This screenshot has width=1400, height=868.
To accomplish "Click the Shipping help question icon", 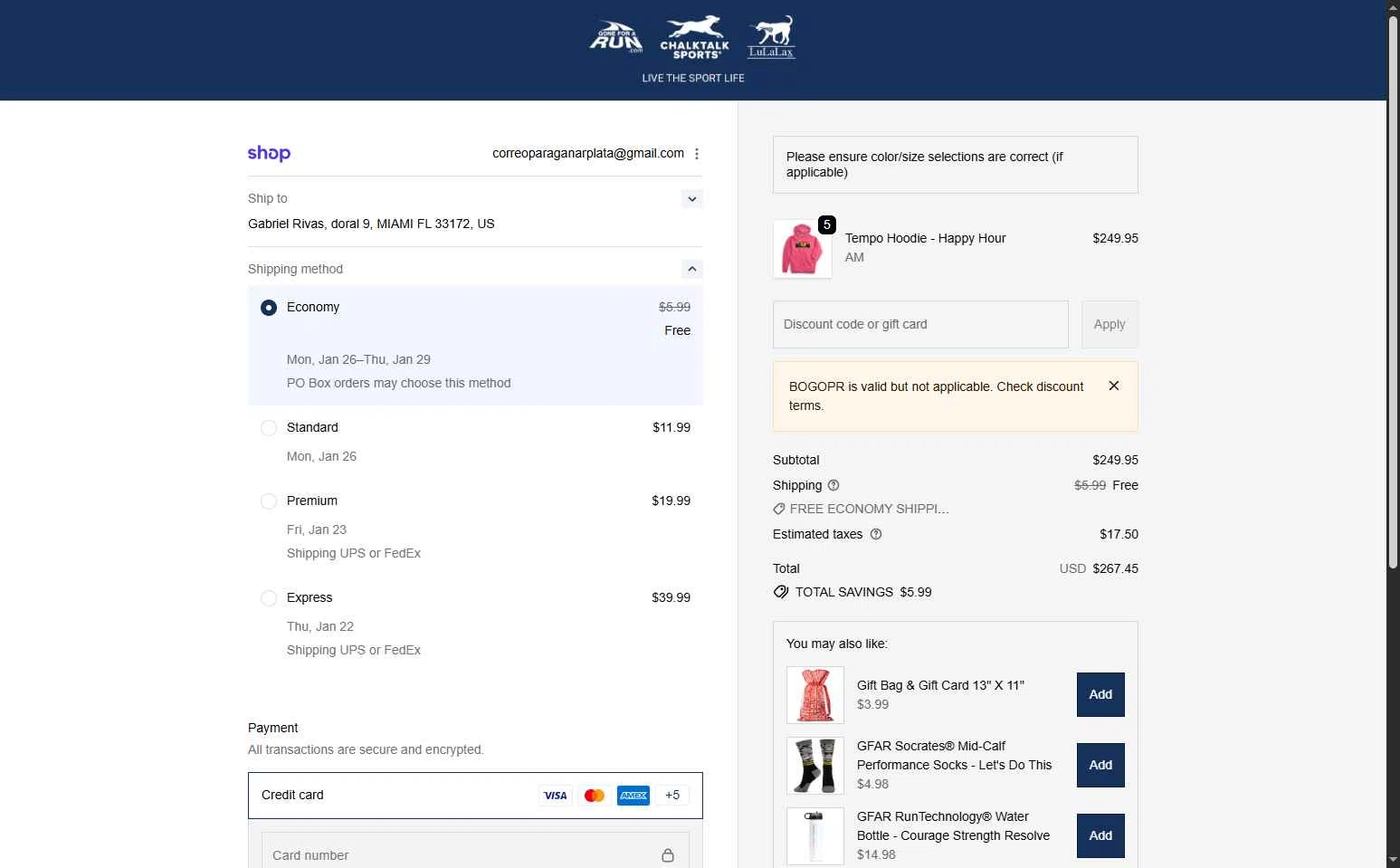I will pyautogui.click(x=833, y=485).
